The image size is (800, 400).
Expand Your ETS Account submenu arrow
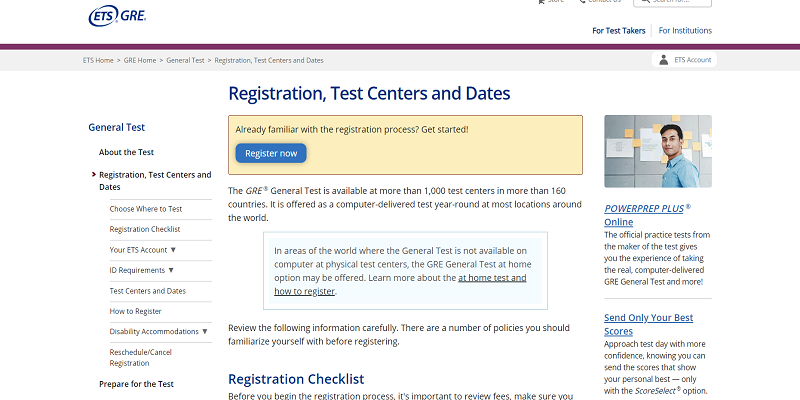tap(173, 249)
